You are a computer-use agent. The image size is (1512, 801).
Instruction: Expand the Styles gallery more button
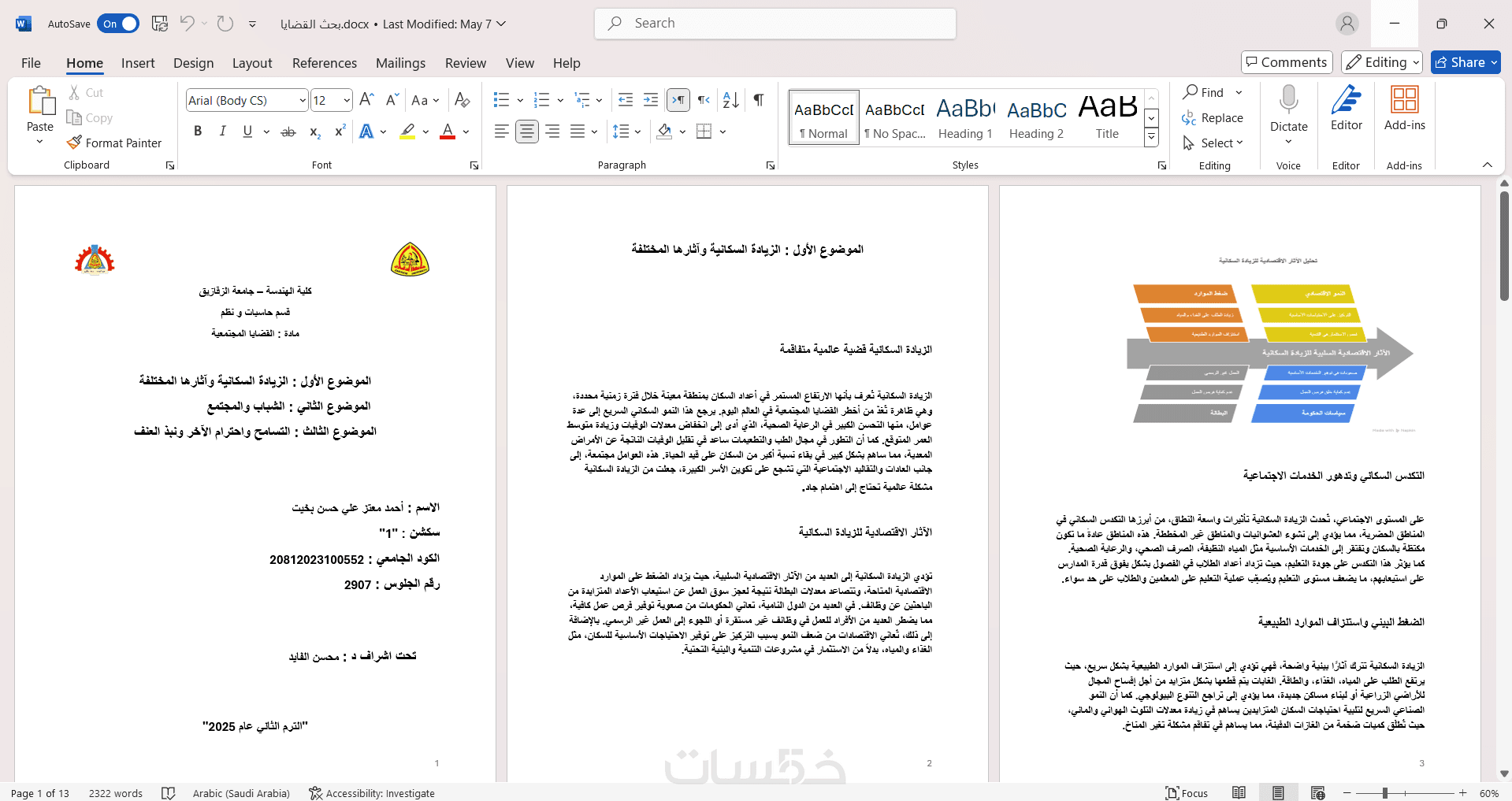coord(1152,137)
